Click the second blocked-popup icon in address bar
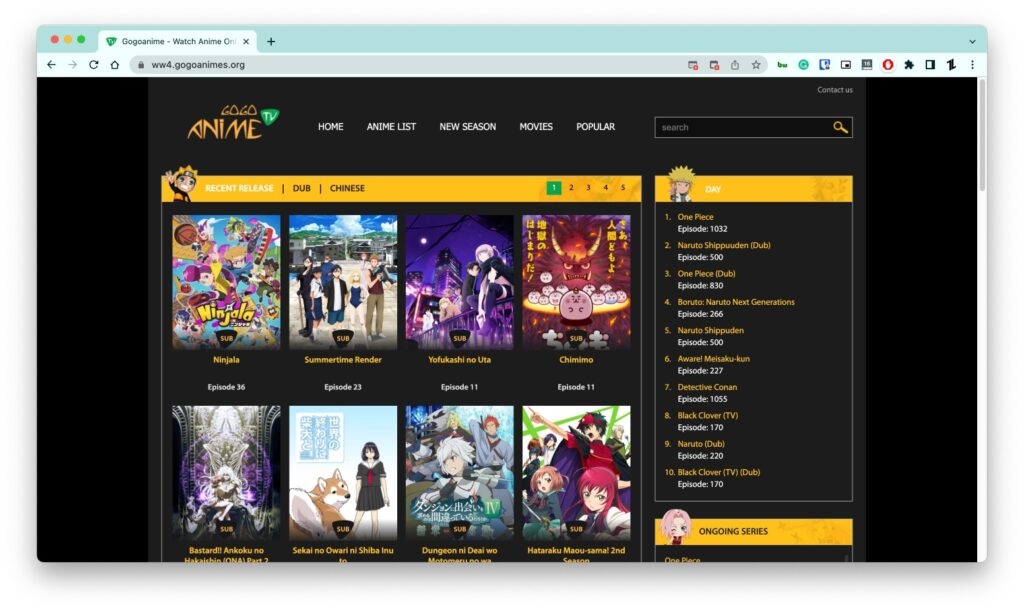Screen dimensions: 1024x611 [714, 65]
